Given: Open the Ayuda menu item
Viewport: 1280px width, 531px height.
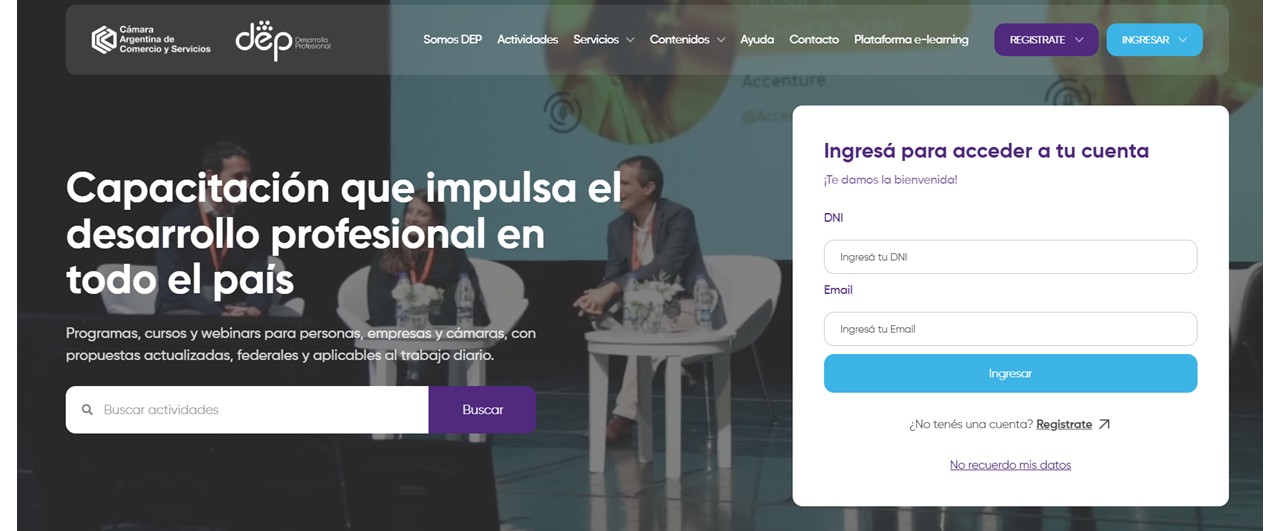Looking at the screenshot, I should (757, 40).
